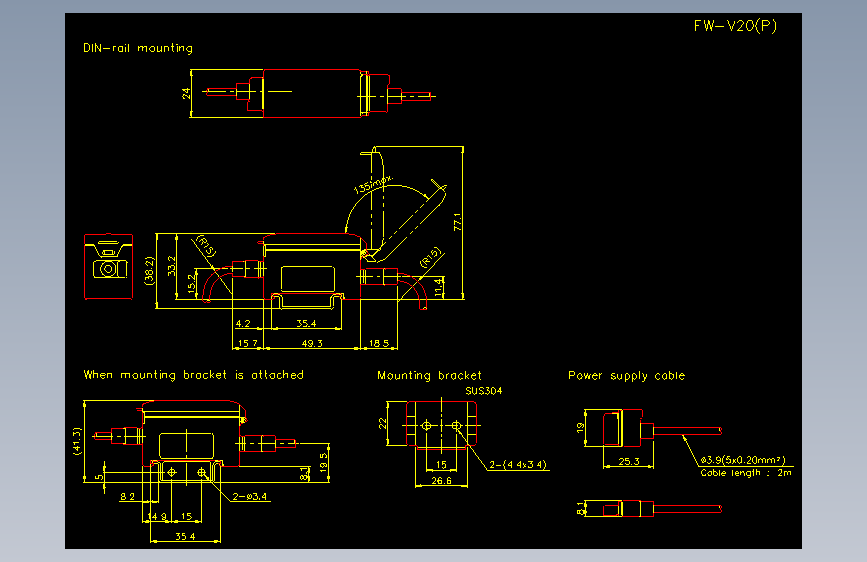Select the (38.2) reference dimension
The image size is (867, 562).
click(149, 270)
